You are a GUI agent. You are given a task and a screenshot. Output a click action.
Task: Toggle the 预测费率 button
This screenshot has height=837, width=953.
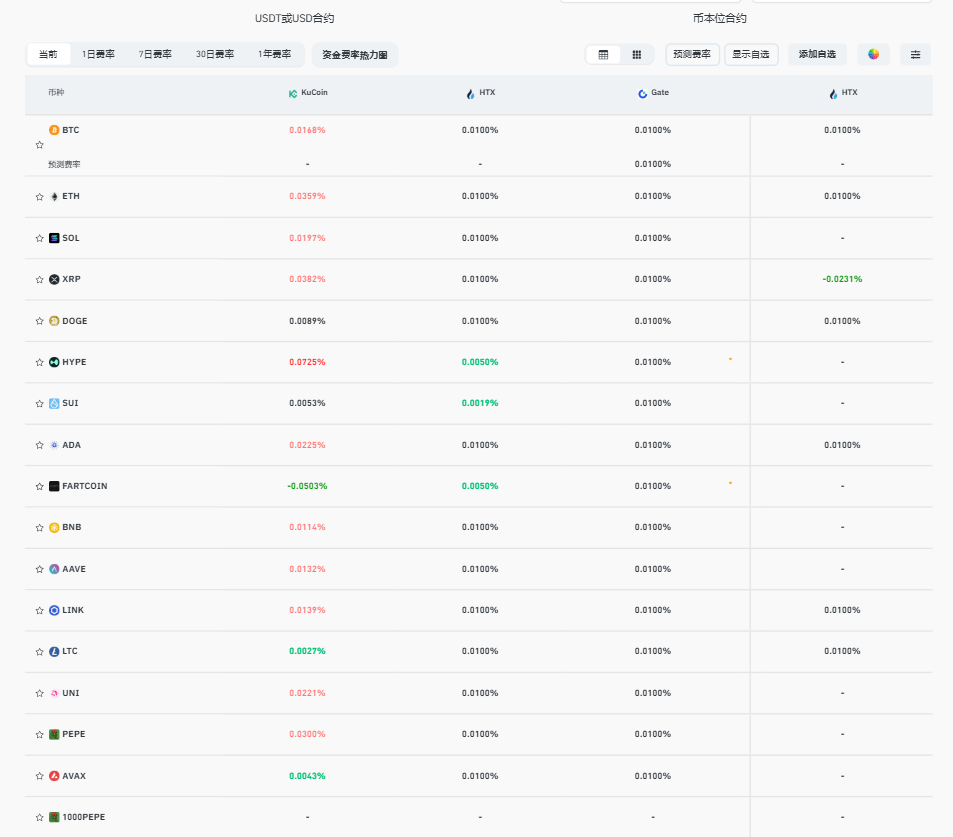[x=692, y=55]
